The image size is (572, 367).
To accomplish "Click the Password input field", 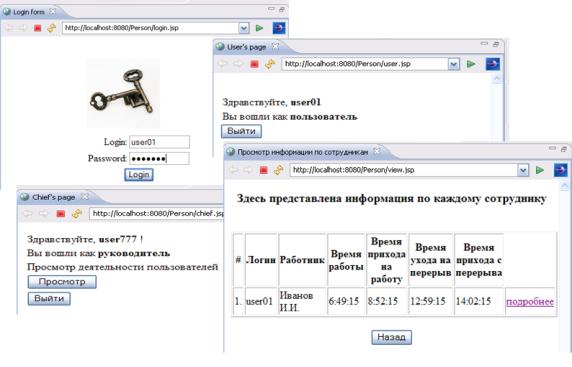I will pyautogui.click(x=159, y=158).
